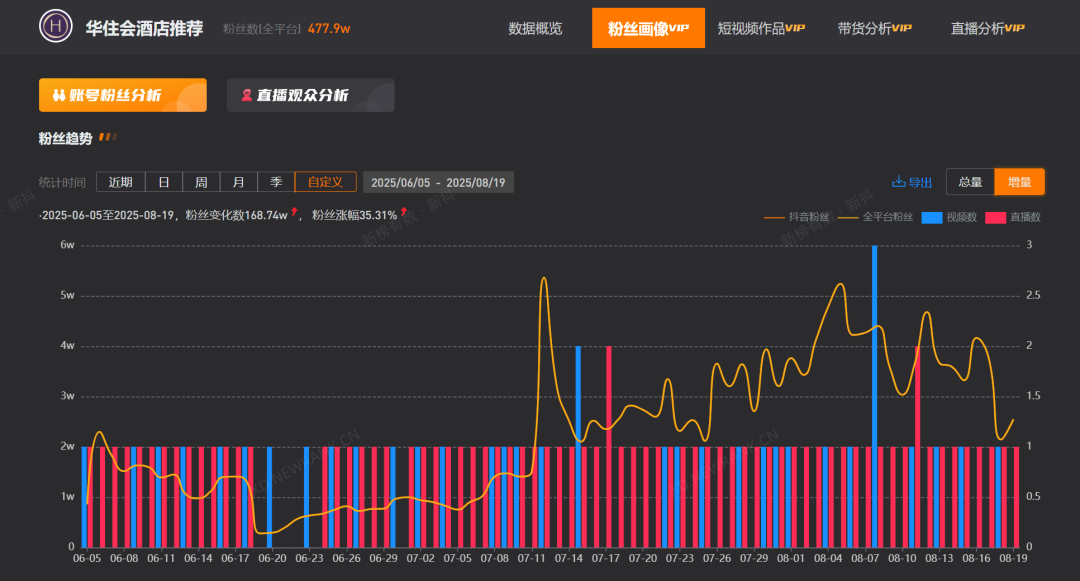Choose the 自定义 time range option
Viewport: 1080px width, 581px height.
coord(325,182)
